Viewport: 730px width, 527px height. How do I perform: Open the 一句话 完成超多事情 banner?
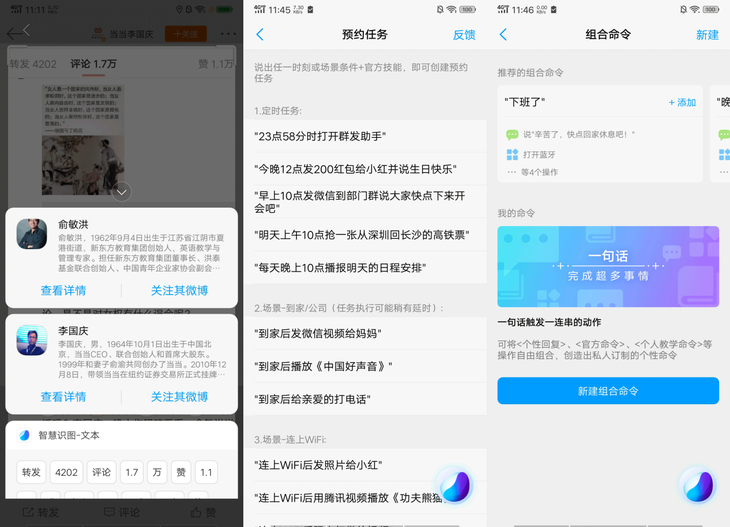608,266
